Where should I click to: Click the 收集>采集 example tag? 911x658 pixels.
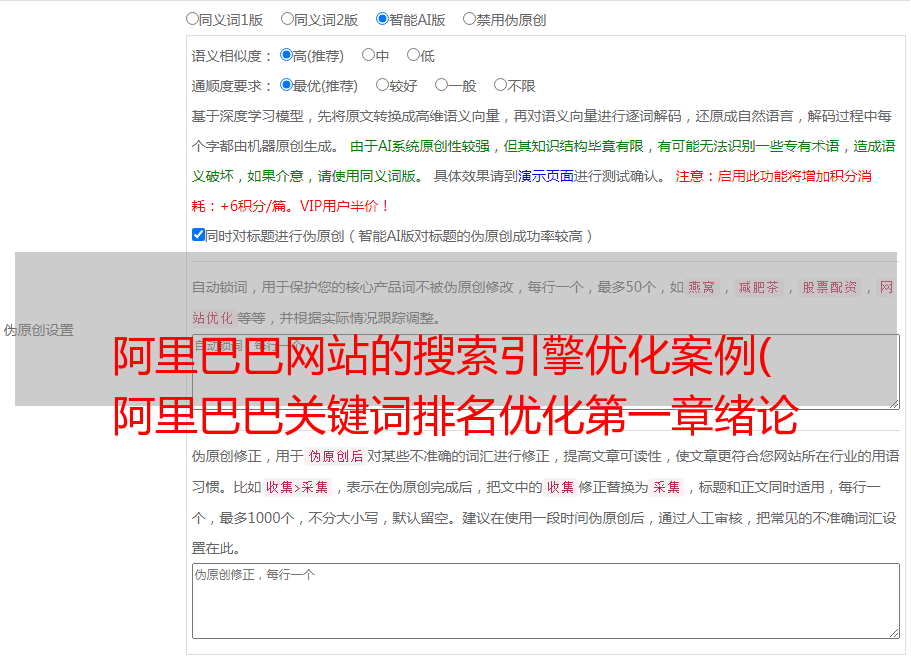point(297,487)
